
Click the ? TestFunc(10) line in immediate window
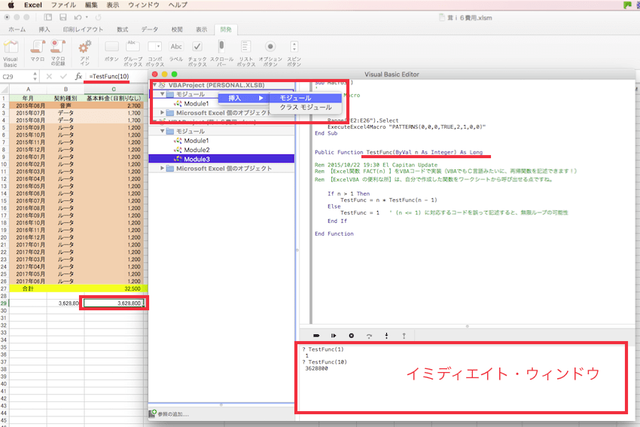(x=325, y=362)
